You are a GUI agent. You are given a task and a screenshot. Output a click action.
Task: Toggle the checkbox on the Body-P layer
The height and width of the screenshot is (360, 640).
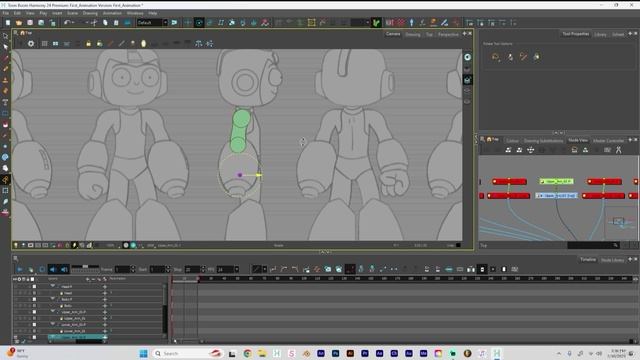(x=34, y=299)
